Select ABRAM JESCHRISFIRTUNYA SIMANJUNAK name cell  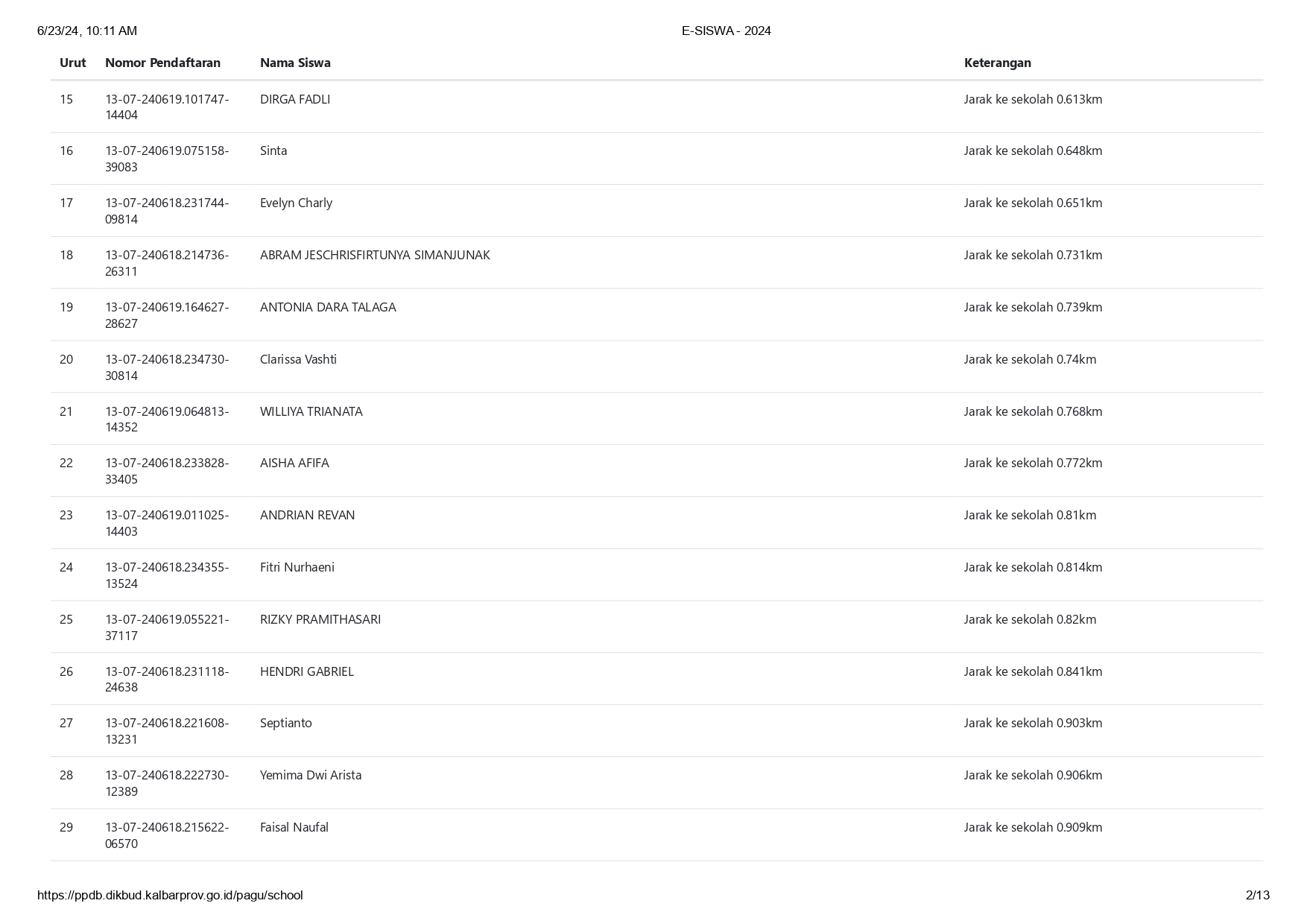(375, 255)
